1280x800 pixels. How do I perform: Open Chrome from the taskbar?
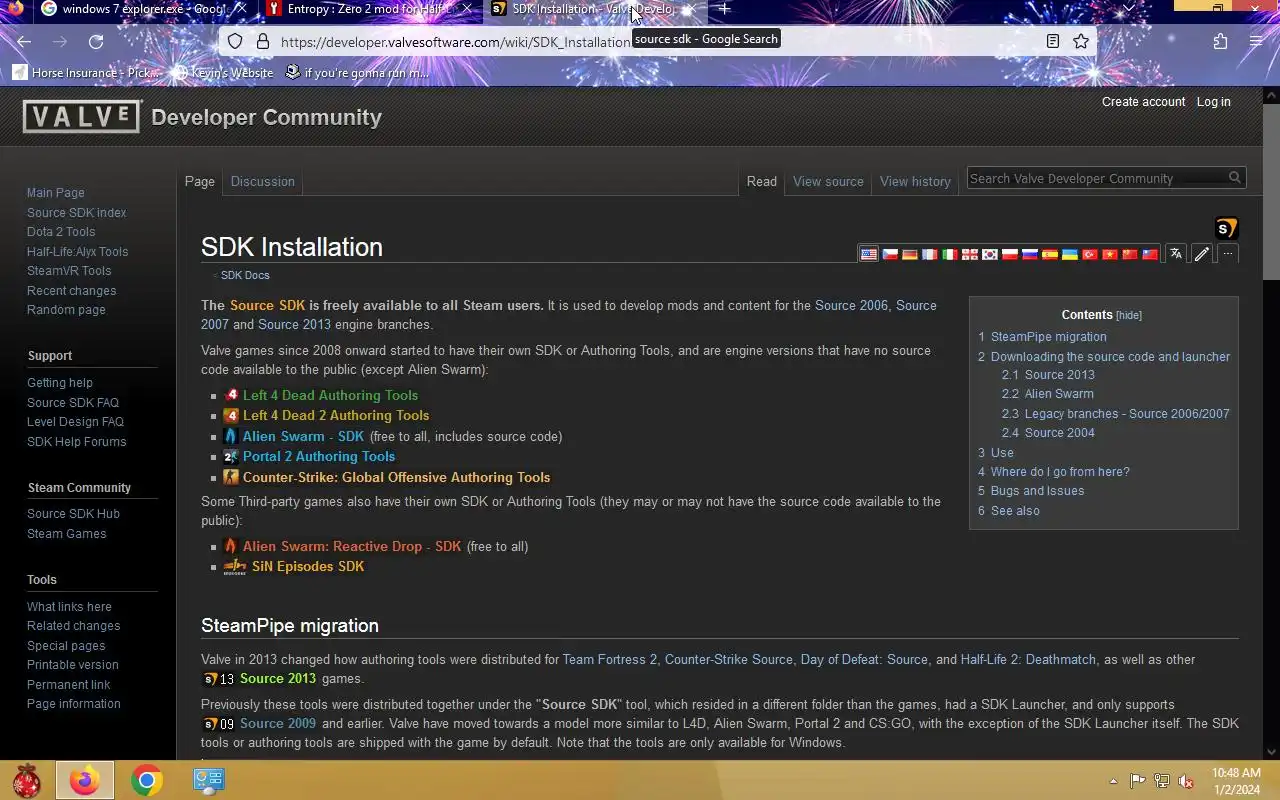tap(147, 781)
